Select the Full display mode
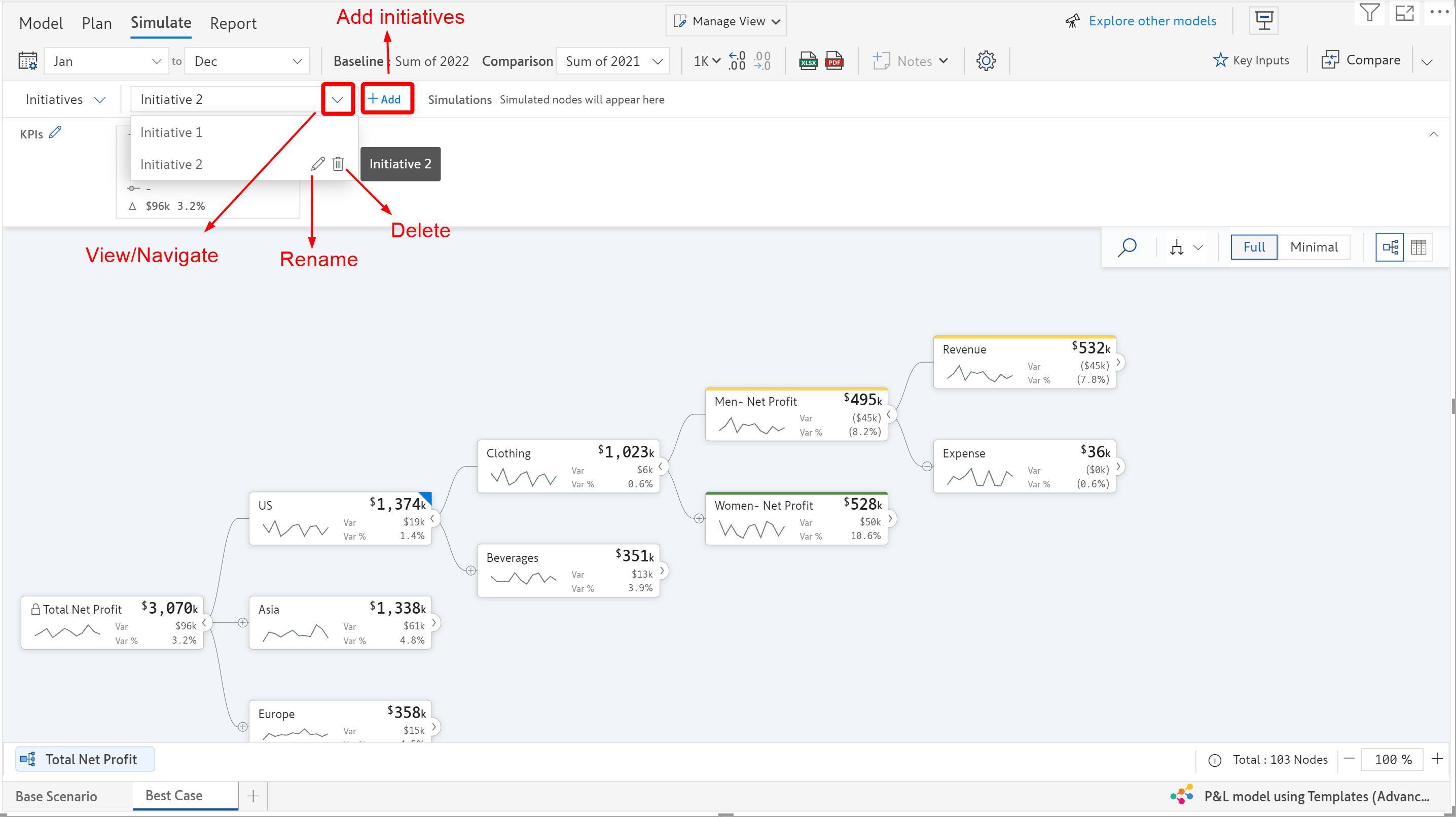Image resolution: width=1456 pixels, height=817 pixels. pyautogui.click(x=1254, y=247)
